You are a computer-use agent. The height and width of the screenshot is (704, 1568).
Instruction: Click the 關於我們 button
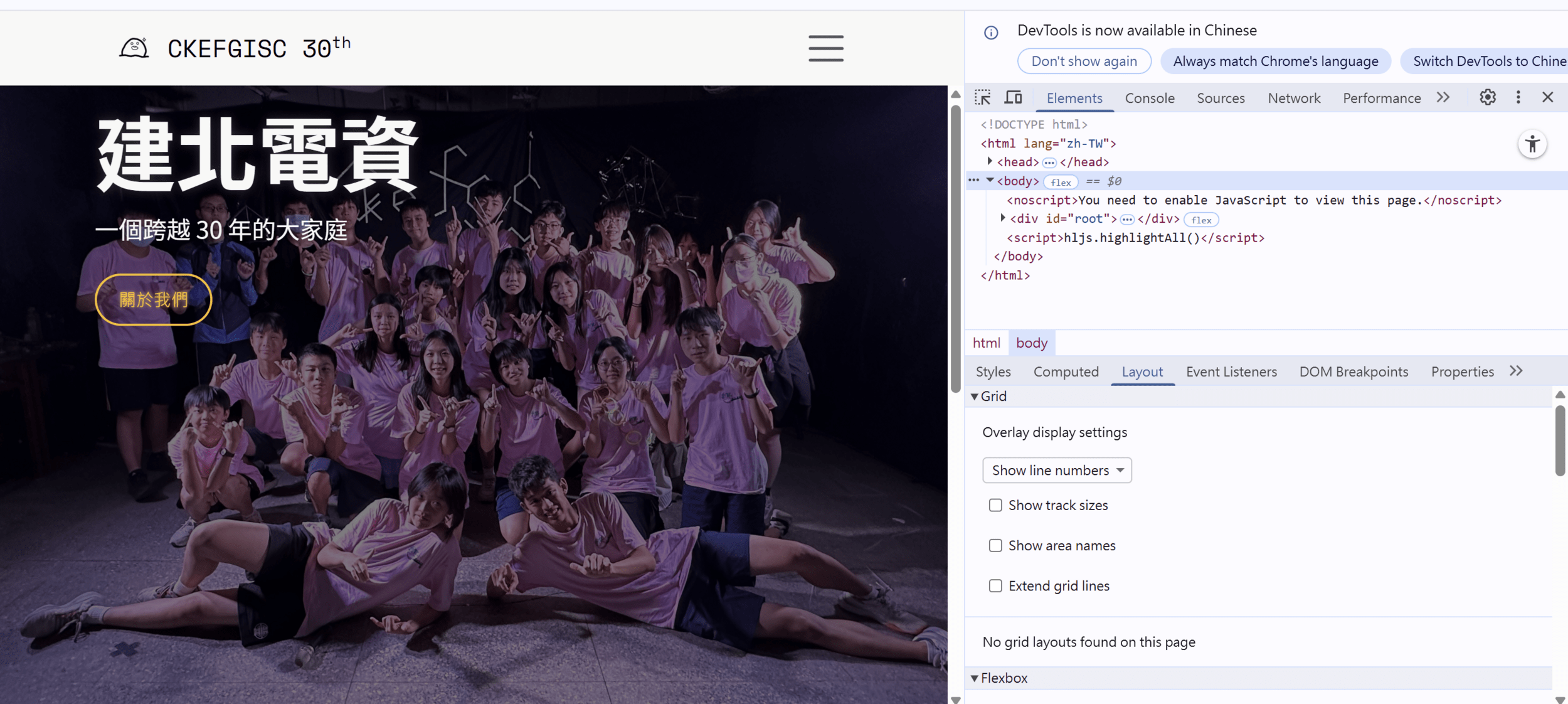click(154, 299)
